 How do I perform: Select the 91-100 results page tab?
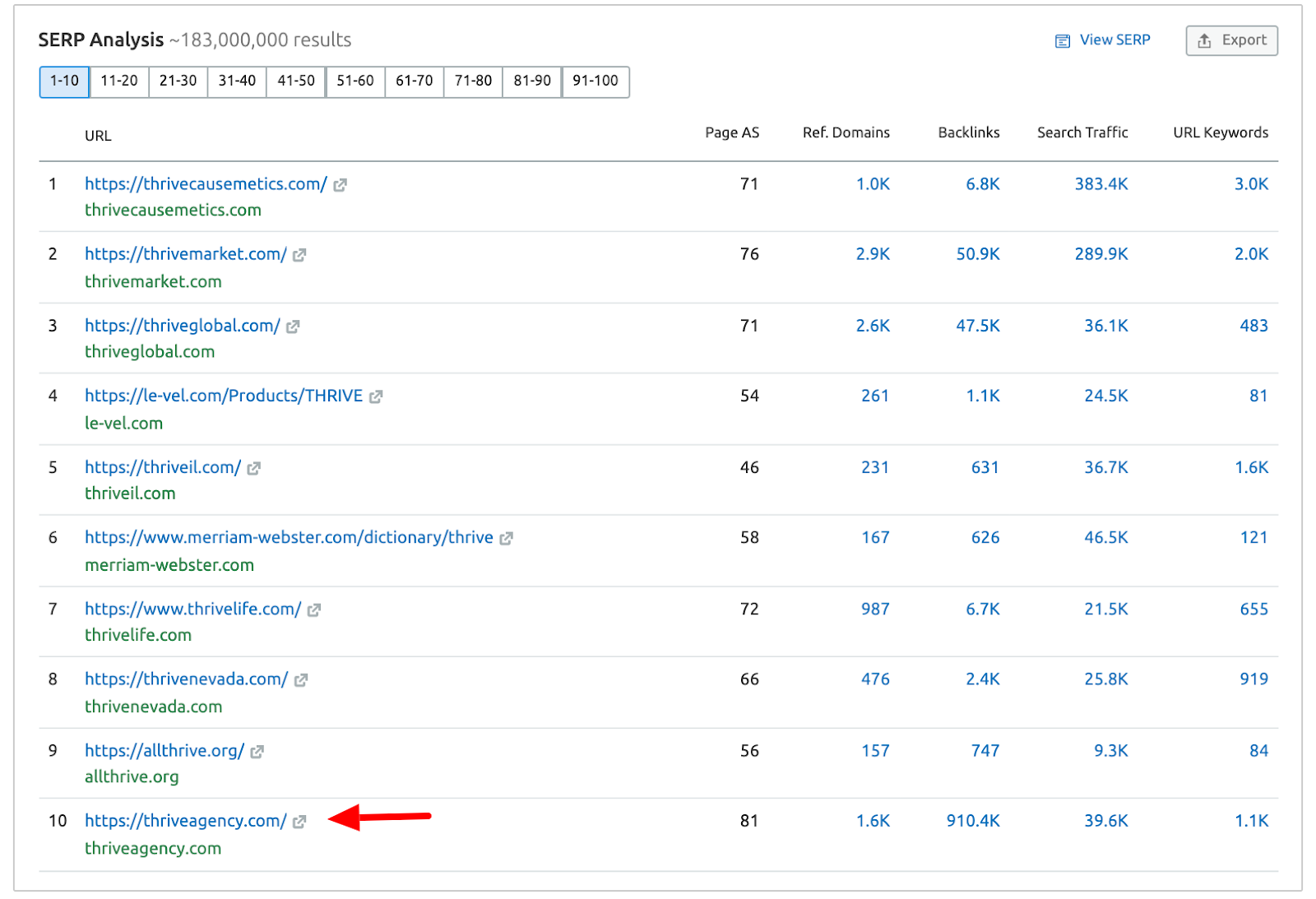click(x=595, y=81)
